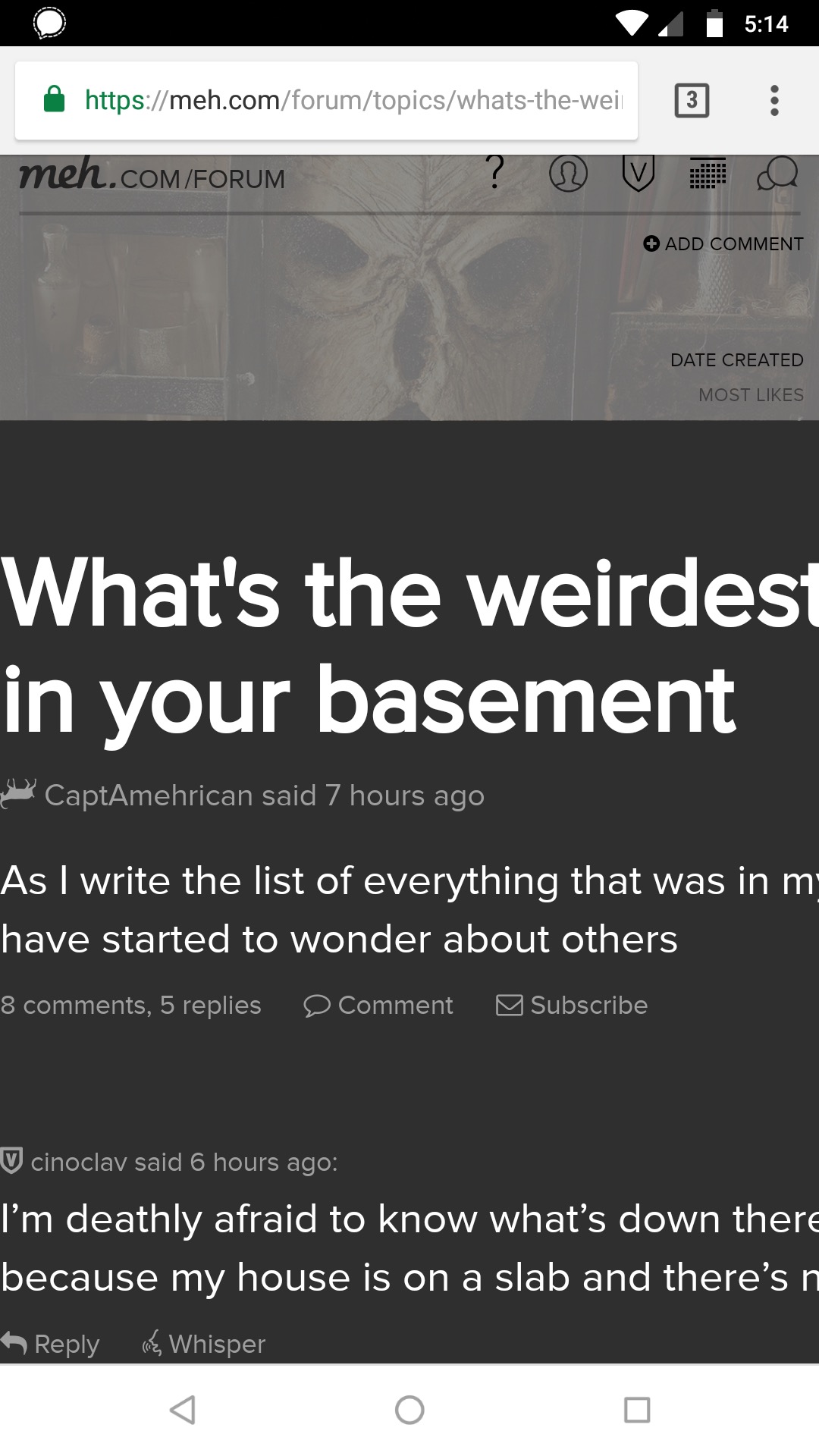
Task: Click the Add Comment button
Action: tap(723, 243)
